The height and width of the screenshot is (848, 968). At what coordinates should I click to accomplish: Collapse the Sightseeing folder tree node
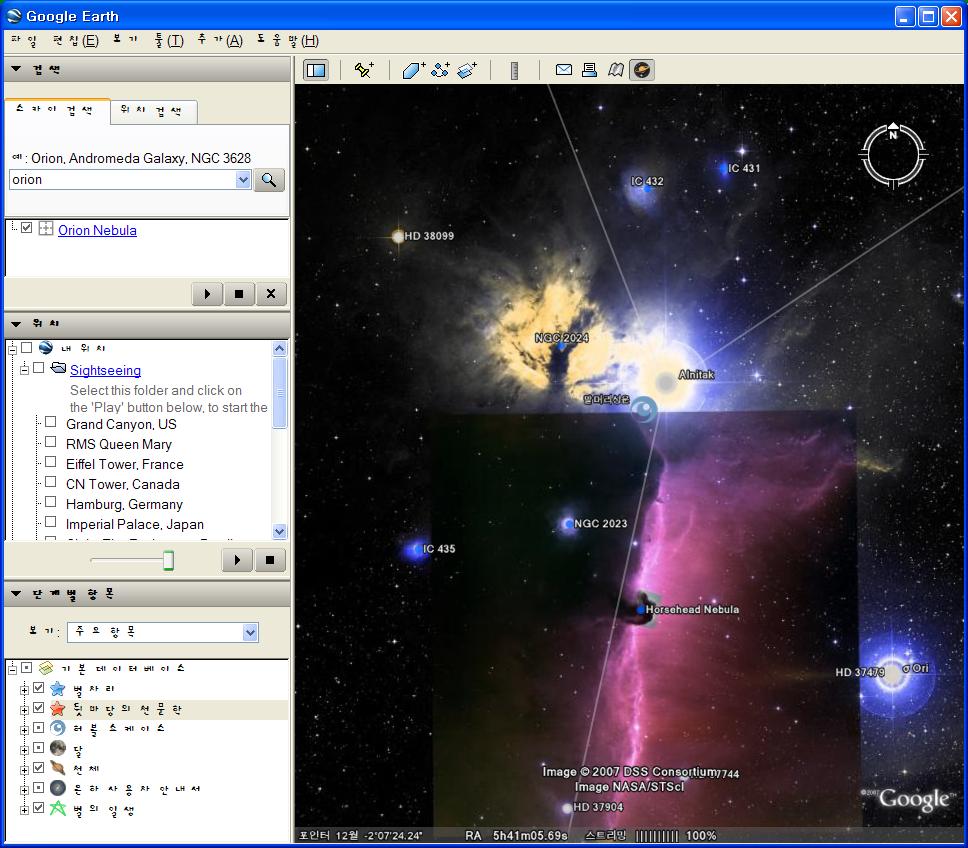pos(24,370)
